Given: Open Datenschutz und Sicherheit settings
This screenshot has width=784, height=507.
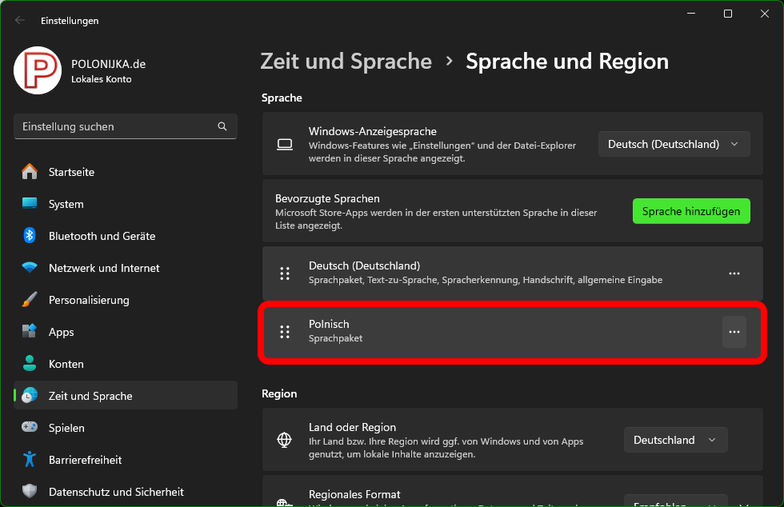Looking at the screenshot, I should click(115, 492).
